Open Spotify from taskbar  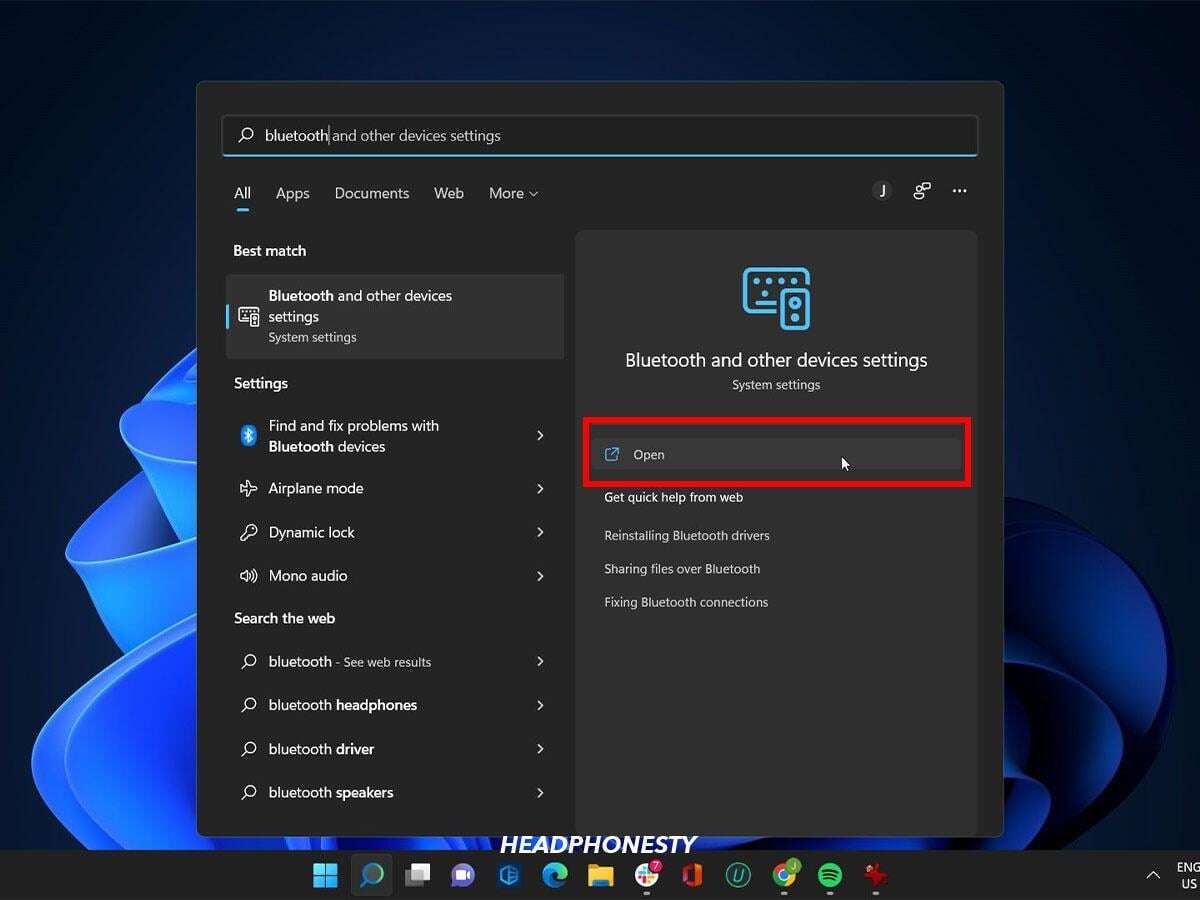830,876
